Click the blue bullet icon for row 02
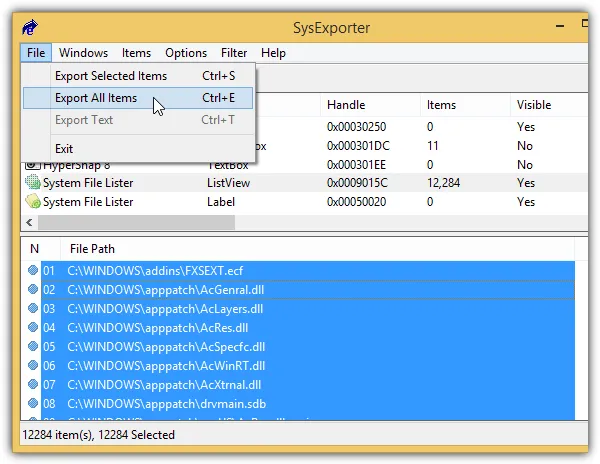 tap(33, 289)
